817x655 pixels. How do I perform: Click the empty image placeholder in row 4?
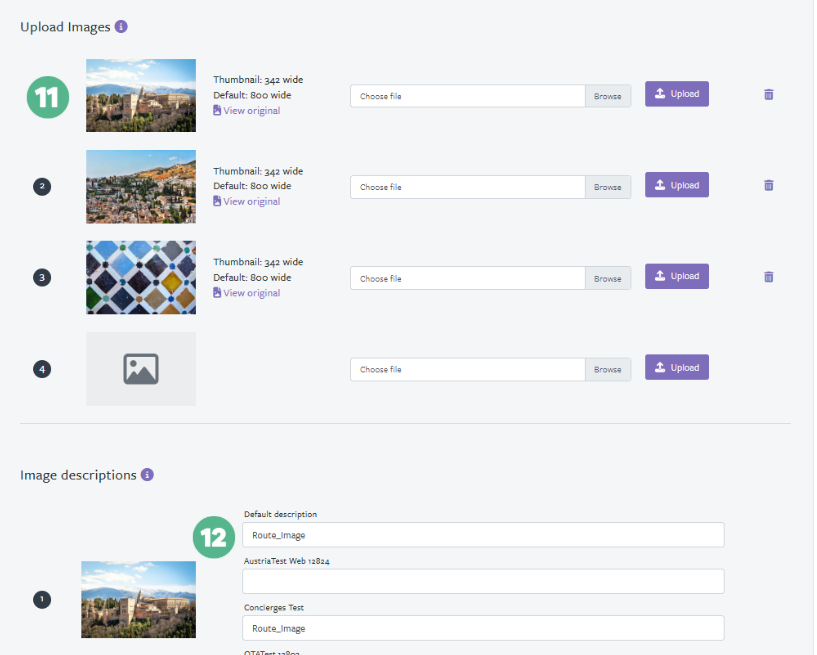coord(141,369)
